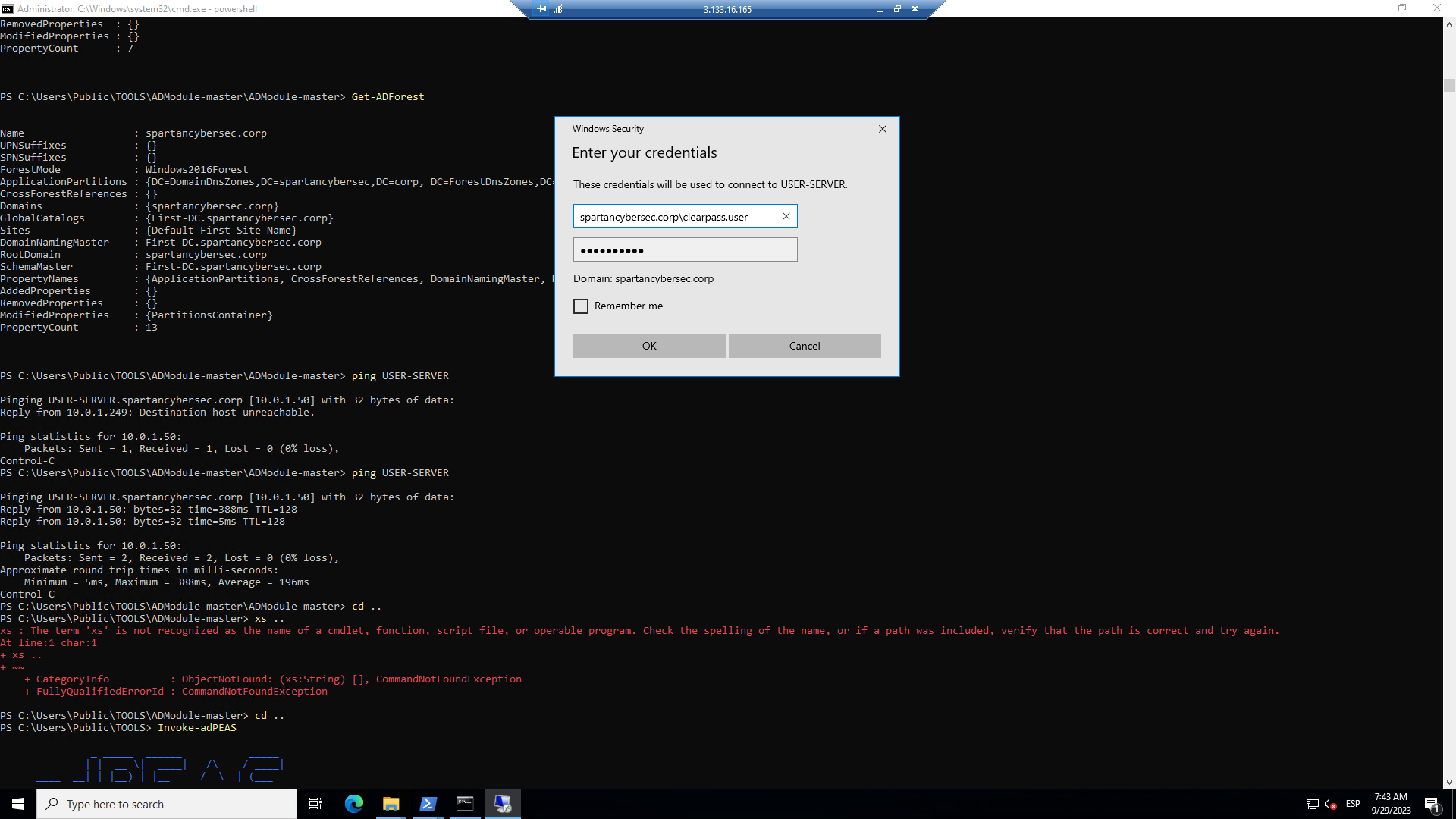Click the console vertical scrollbar down arrow
This screenshot has height=819, width=1456.
pyautogui.click(x=1449, y=782)
